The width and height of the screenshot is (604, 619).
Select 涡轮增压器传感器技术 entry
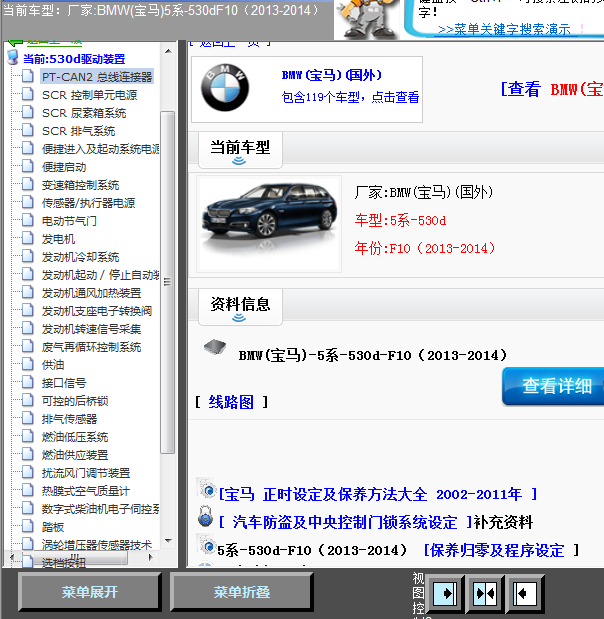[97, 545]
